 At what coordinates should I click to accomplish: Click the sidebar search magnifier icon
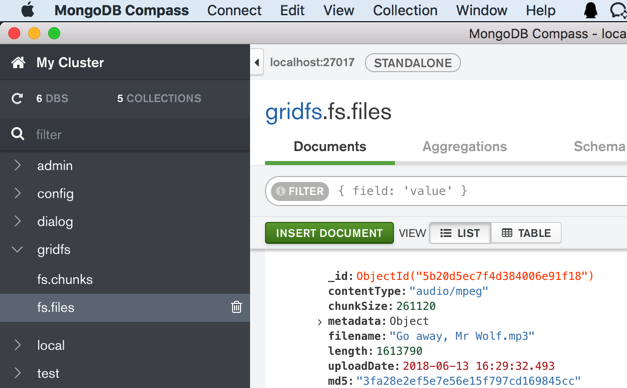[18, 134]
